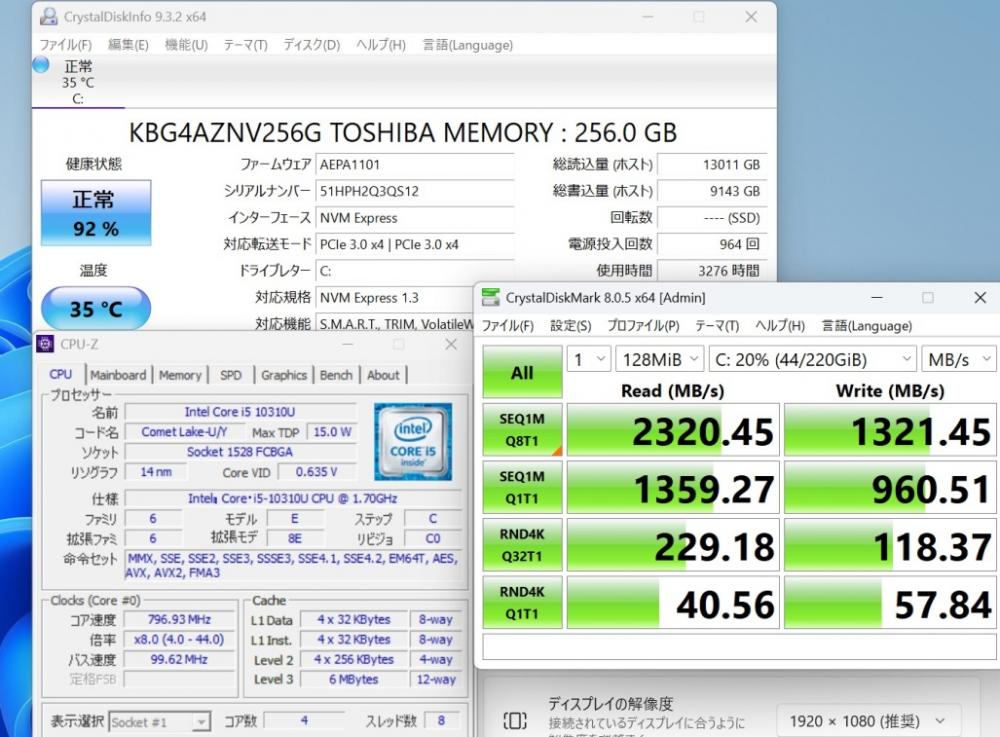Click the total host reads value 13011 GB
This screenshot has height=737, width=1000.
coord(712,164)
